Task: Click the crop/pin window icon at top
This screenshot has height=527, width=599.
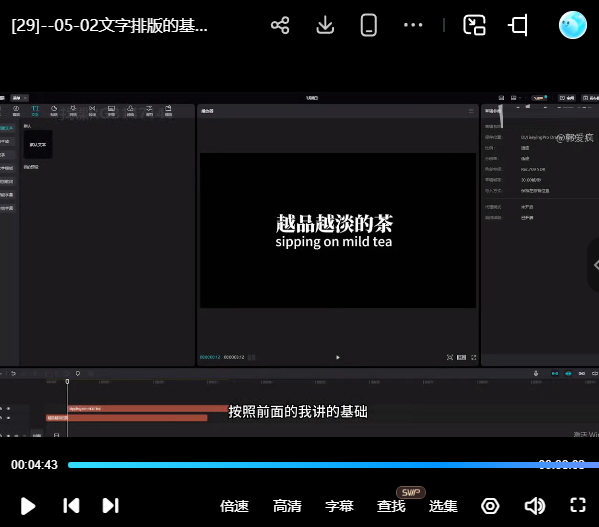Action: click(x=518, y=25)
